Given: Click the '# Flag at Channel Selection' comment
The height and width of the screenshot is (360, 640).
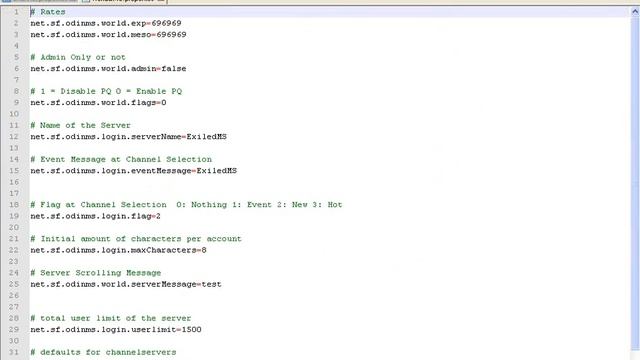Looking at the screenshot, I should click(186, 205).
